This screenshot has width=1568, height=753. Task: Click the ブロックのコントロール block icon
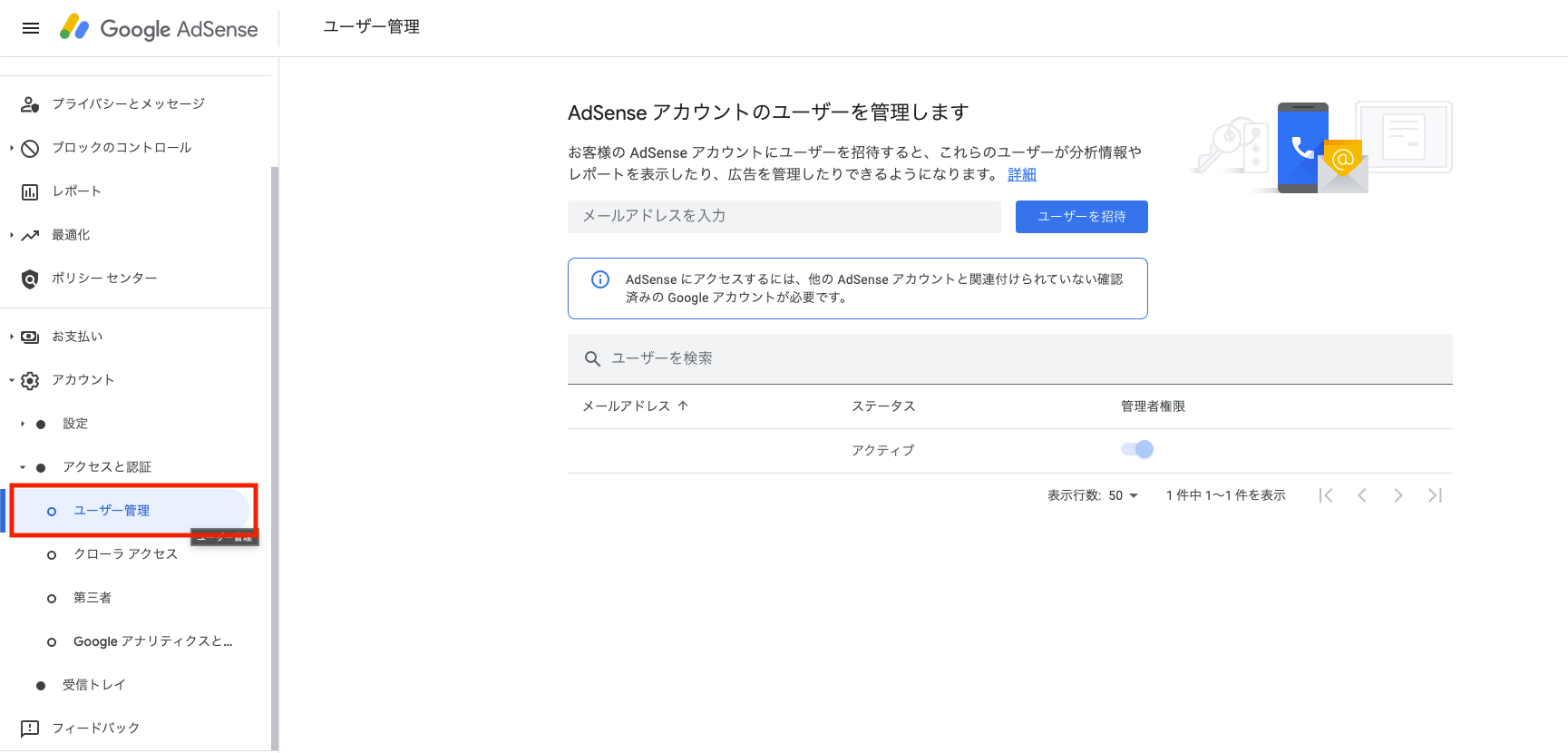[30, 148]
